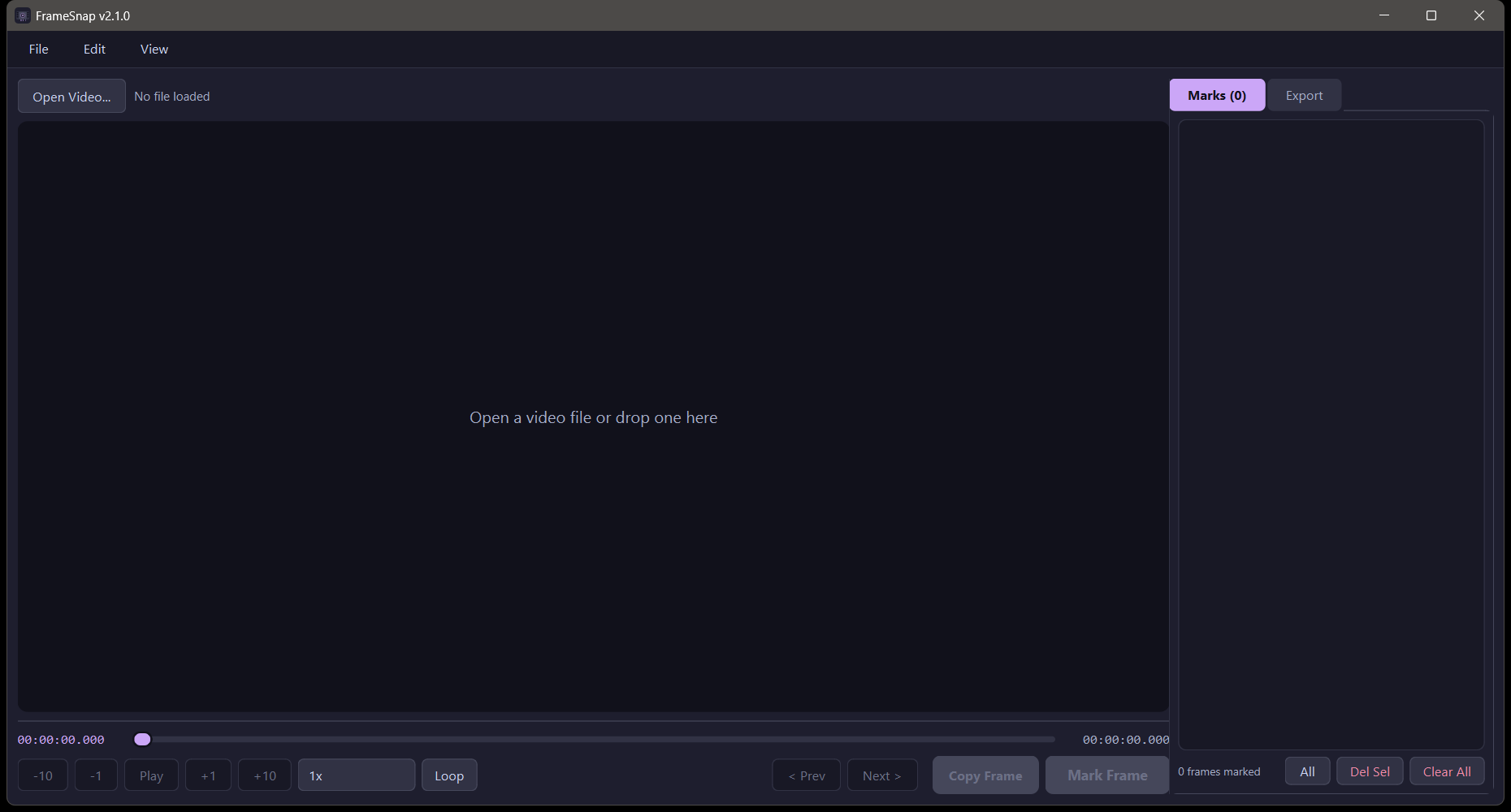This screenshot has height=812, width=1511.
Task: Click the Copy Frame button
Action: click(x=985, y=775)
